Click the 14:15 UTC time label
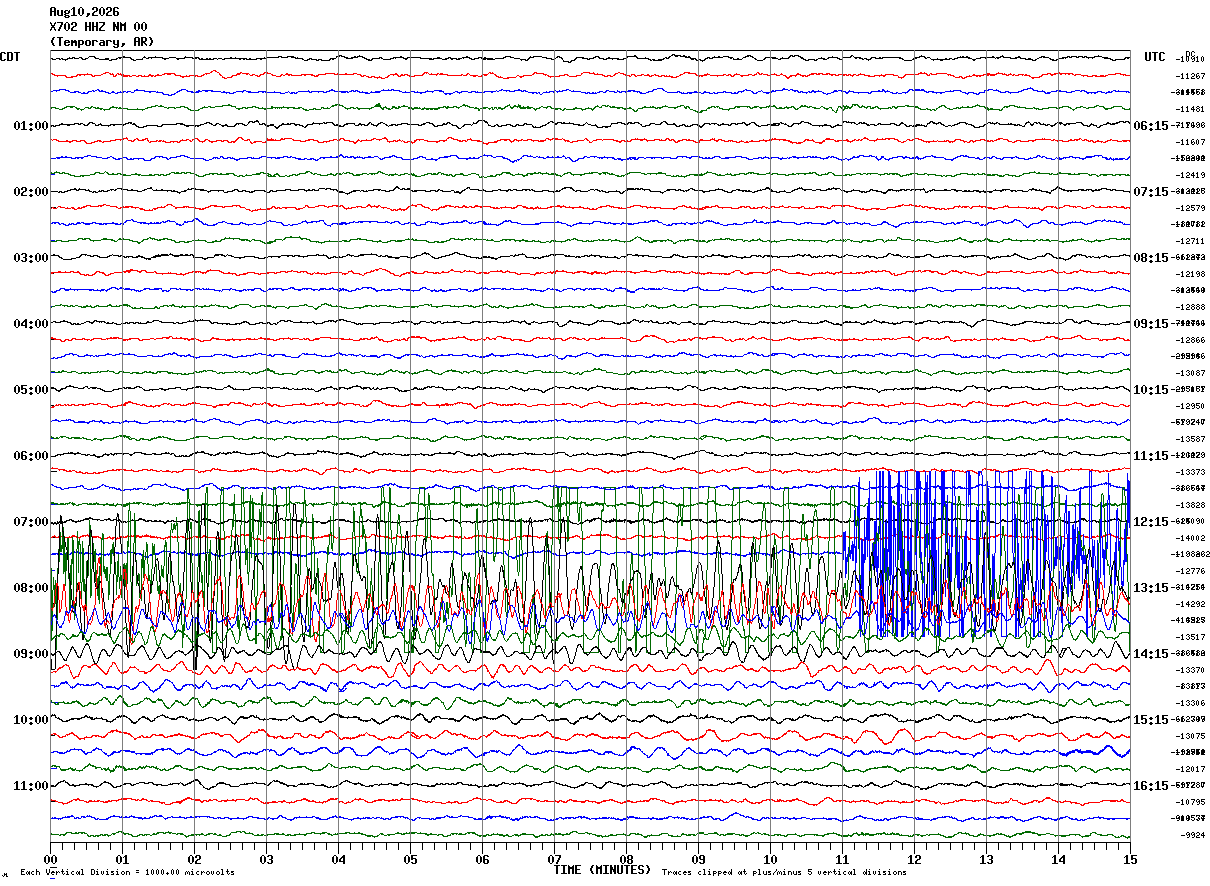 point(1151,654)
